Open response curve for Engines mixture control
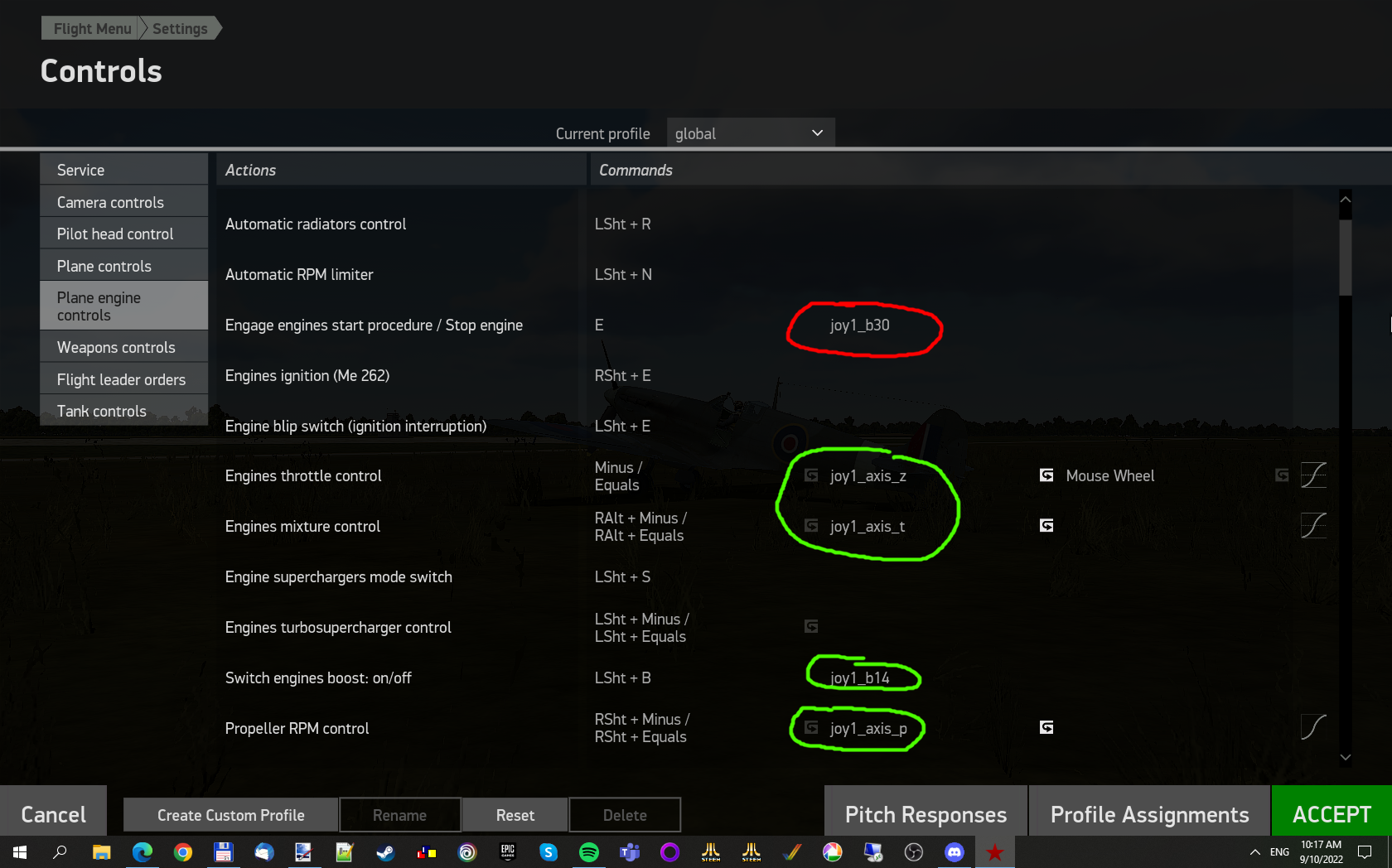 pos(1313,526)
